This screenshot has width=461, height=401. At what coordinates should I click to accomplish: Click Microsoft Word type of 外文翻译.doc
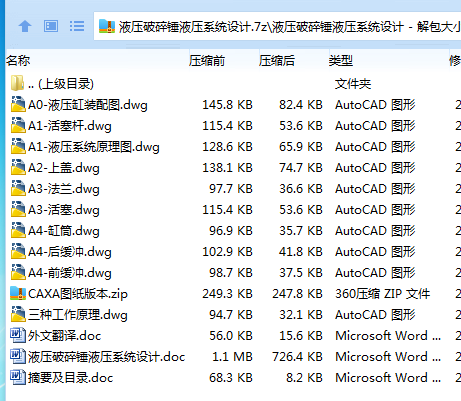[388, 336]
